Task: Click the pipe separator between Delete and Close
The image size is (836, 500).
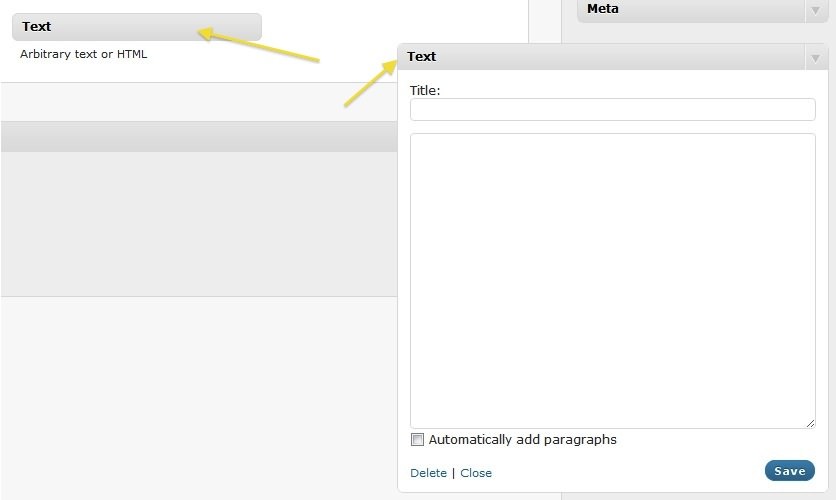Action: pyautogui.click(x=453, y=473)
